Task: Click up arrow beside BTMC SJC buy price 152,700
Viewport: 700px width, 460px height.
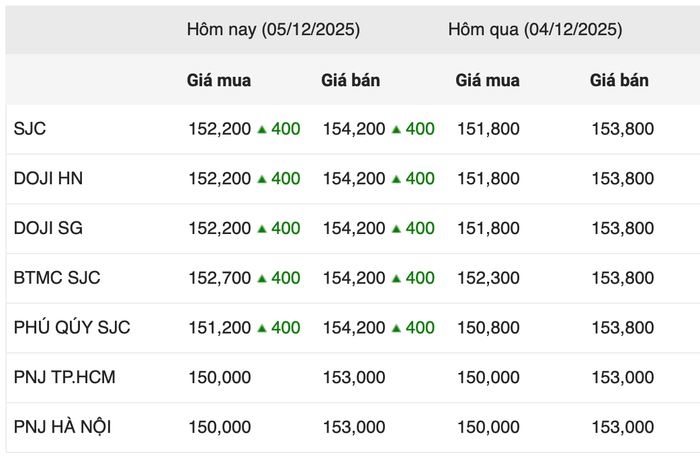Action: pyautogui.click(x=262, y=278)
